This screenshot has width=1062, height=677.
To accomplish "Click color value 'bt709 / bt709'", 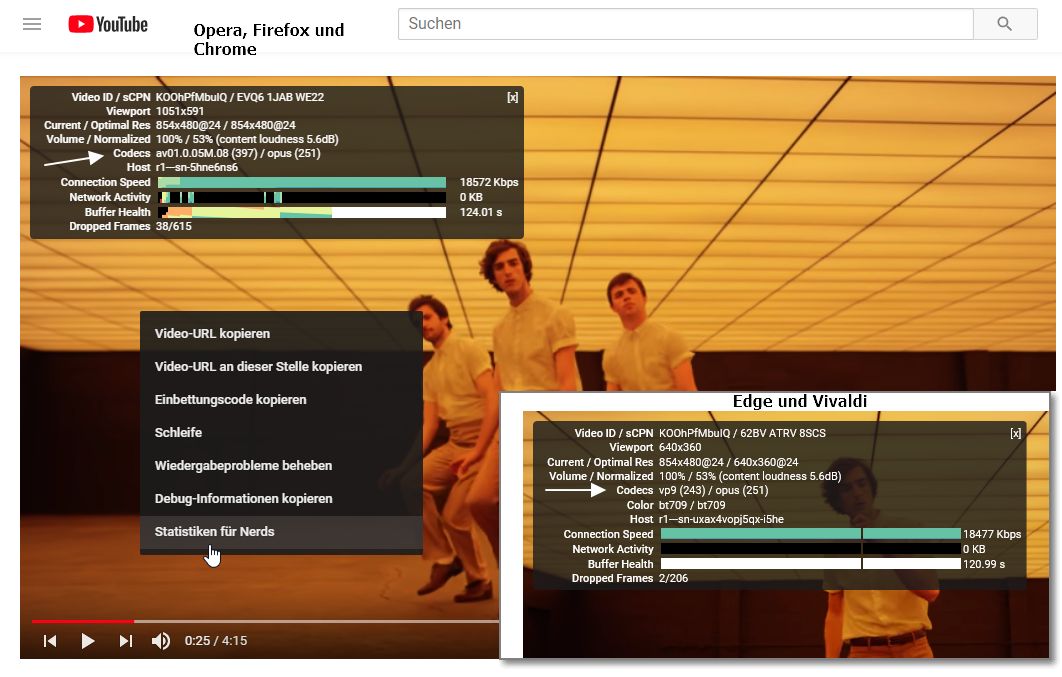I will (x=692, y=505).
